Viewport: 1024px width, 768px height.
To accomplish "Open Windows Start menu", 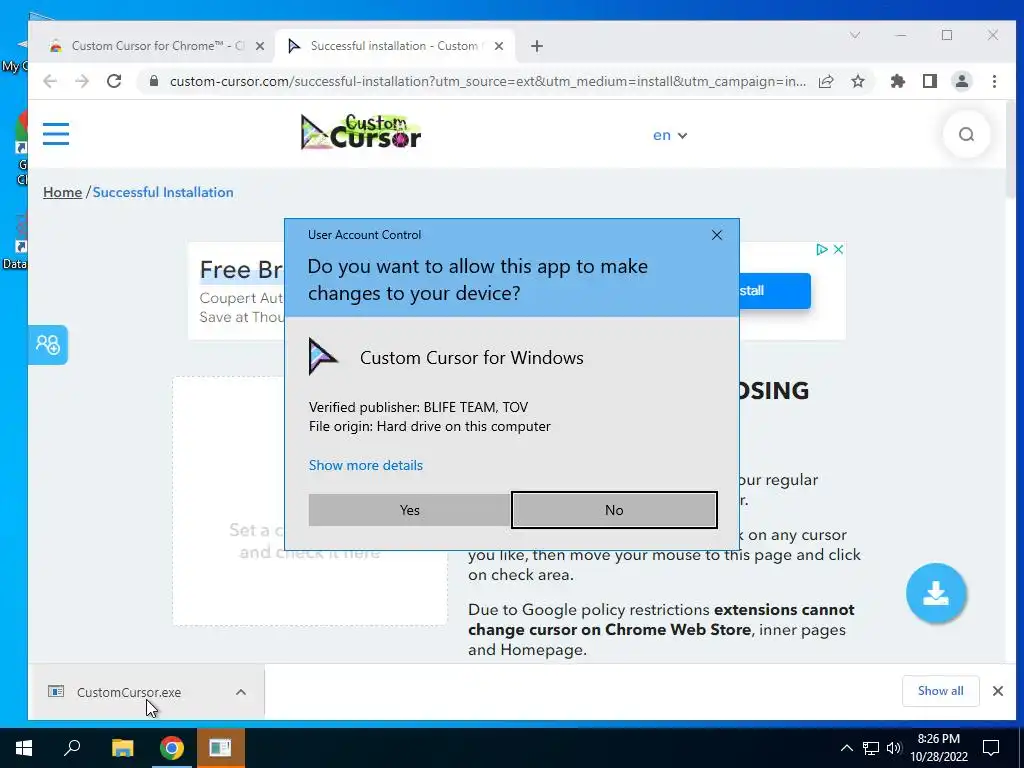I will coord(24,748).
